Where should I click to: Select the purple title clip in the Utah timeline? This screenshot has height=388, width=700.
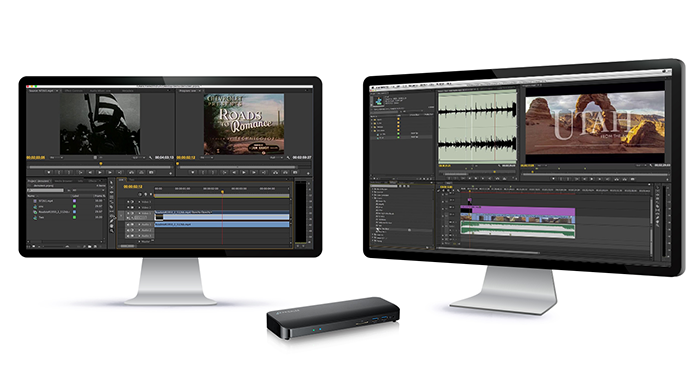(517, 210)
